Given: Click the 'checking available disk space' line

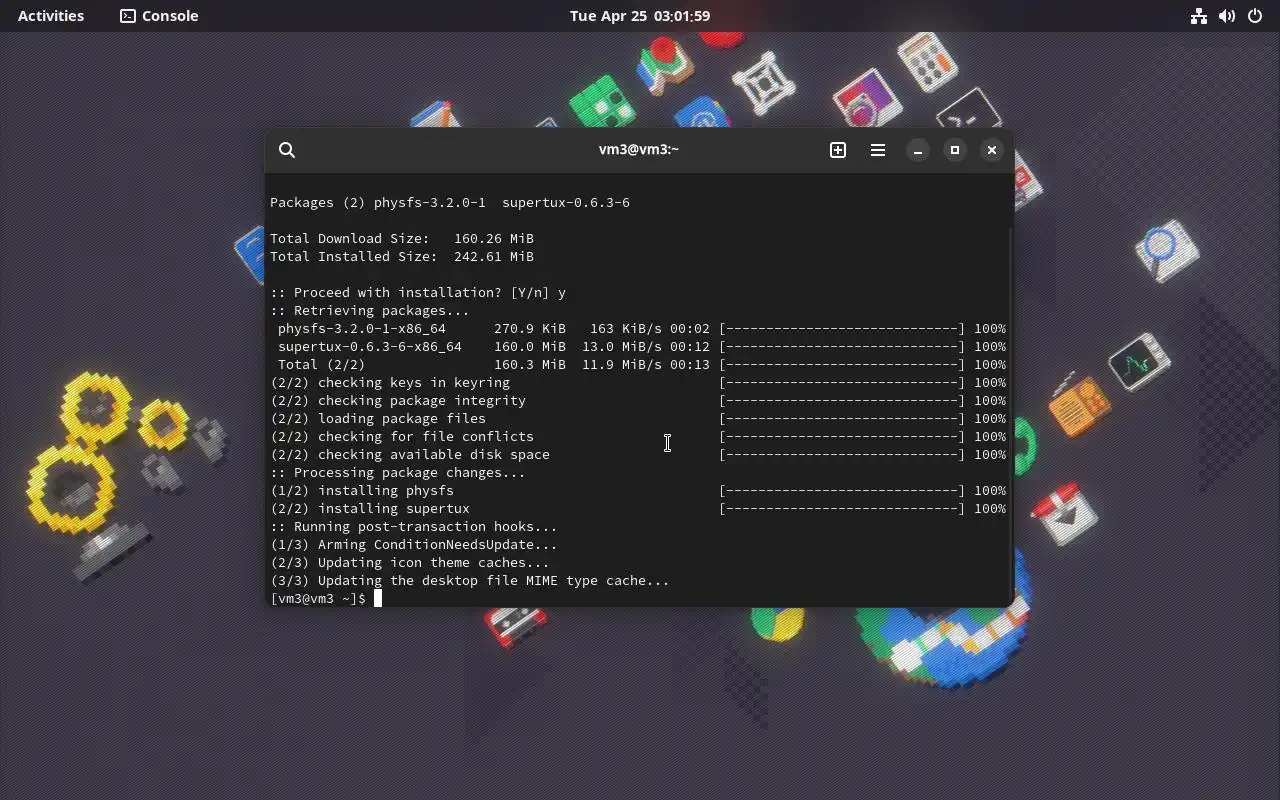Looking at the screenshot, I should [x=638, y=454].
